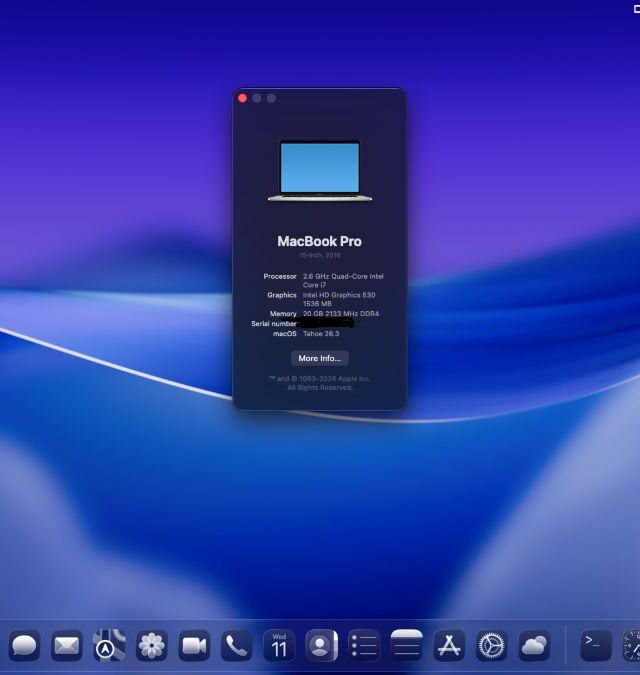Open the Notes app icon
640x675 pixels.
[406, 646]
